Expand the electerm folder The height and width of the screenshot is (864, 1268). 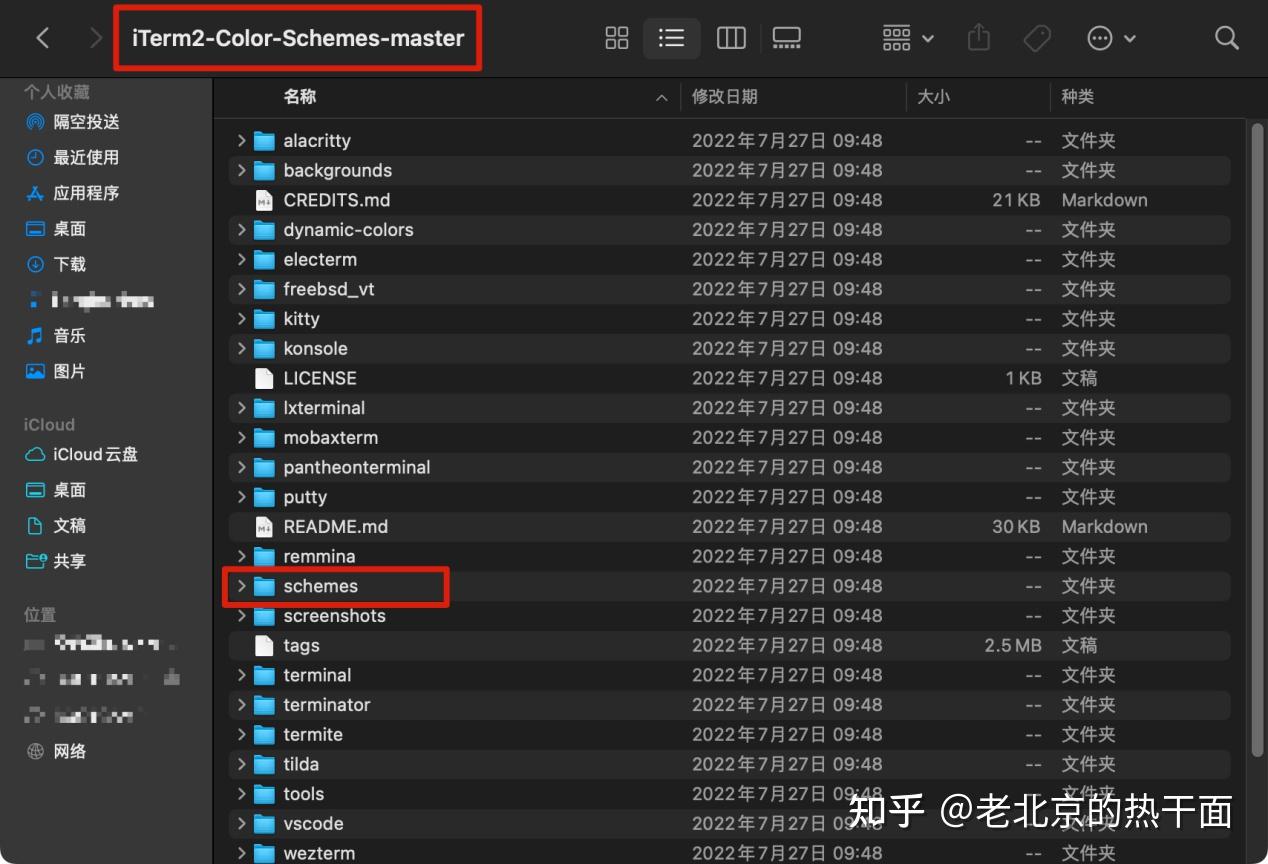coord(241,259)
